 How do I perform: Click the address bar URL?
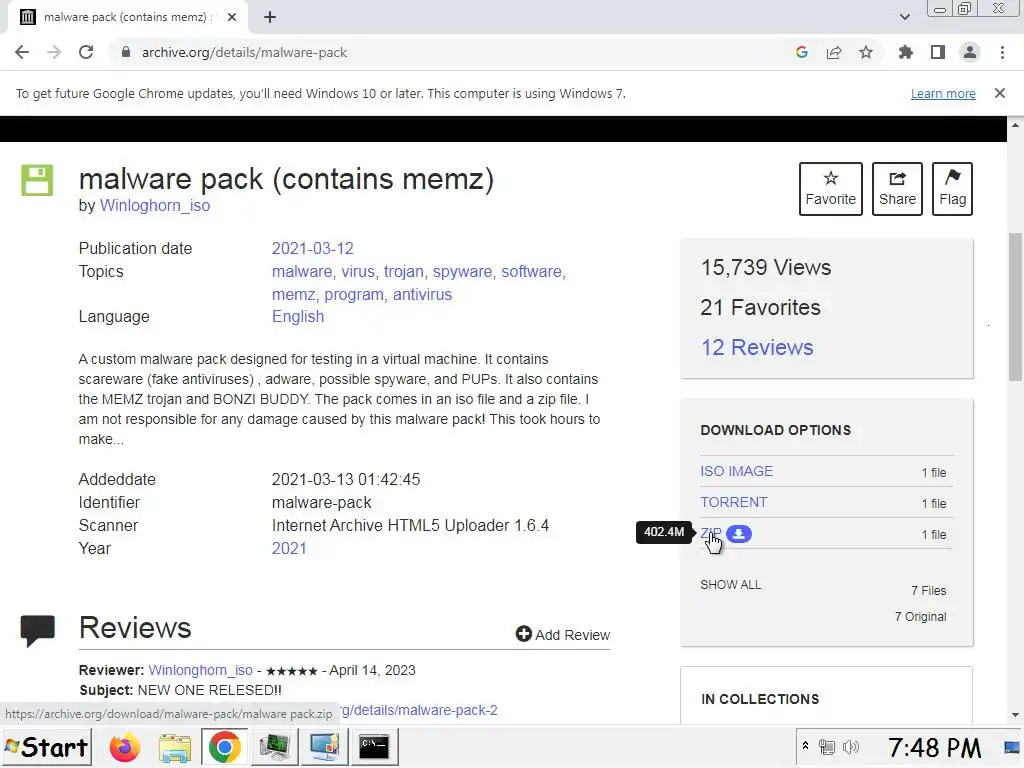click(244, 52)
